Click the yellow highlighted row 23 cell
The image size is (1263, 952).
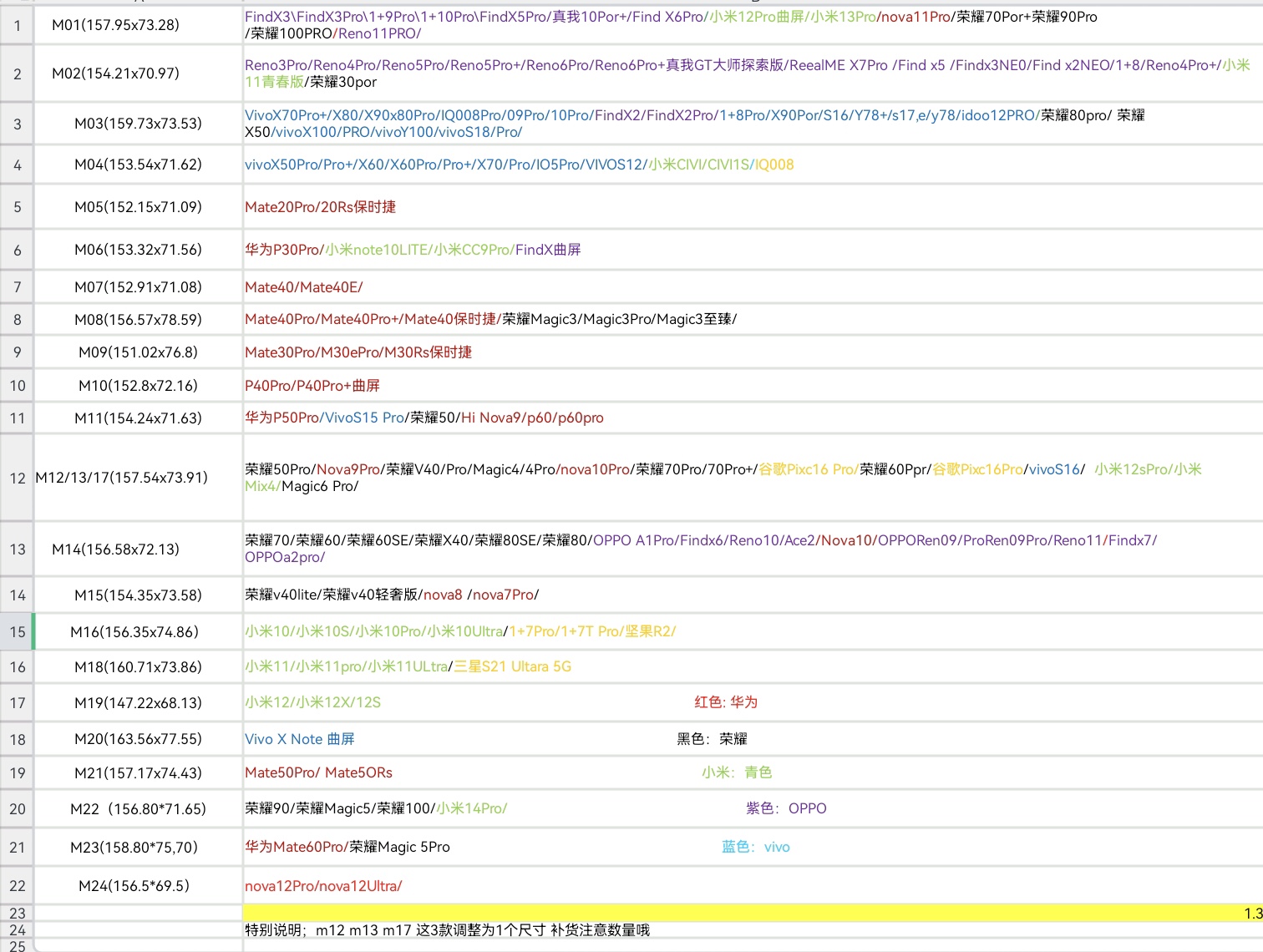tap(752, 913)
